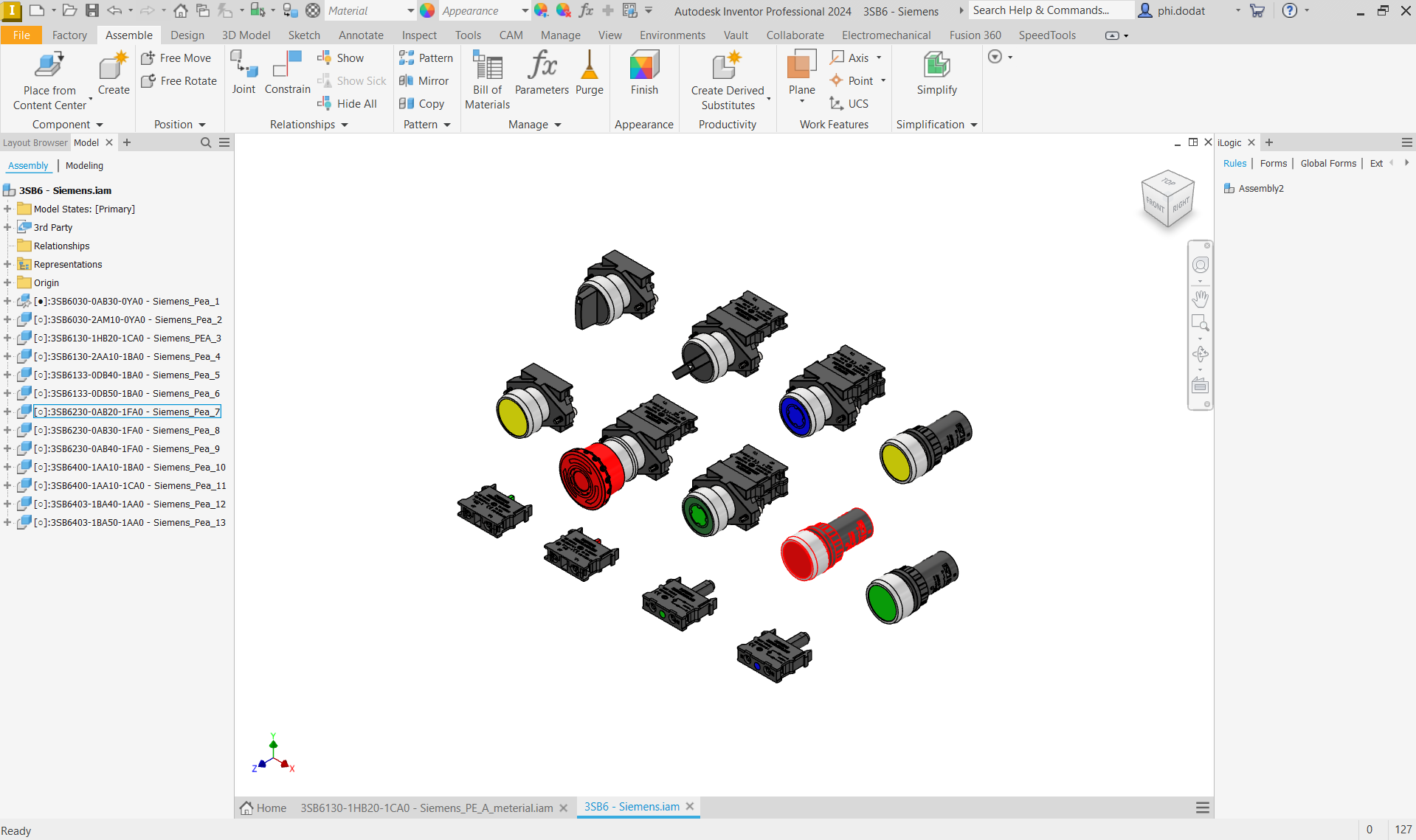Switch to the Modeling browser view
This screenshot has width=1416, height=840.
pos(84,166)
